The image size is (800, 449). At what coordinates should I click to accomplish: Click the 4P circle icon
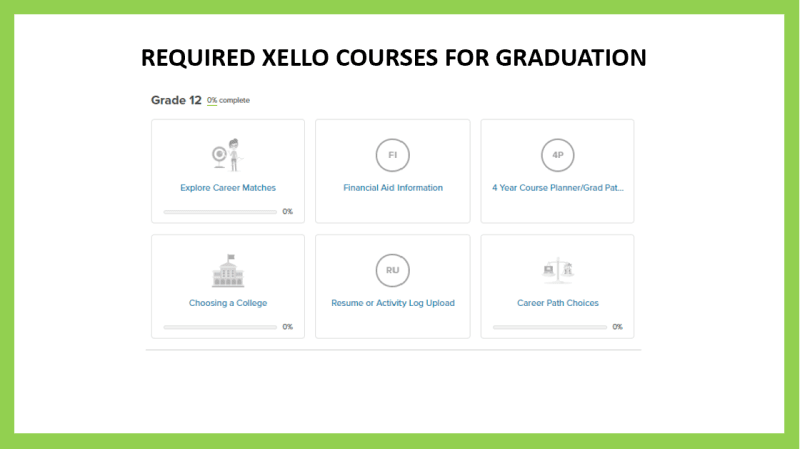point(557,155)
